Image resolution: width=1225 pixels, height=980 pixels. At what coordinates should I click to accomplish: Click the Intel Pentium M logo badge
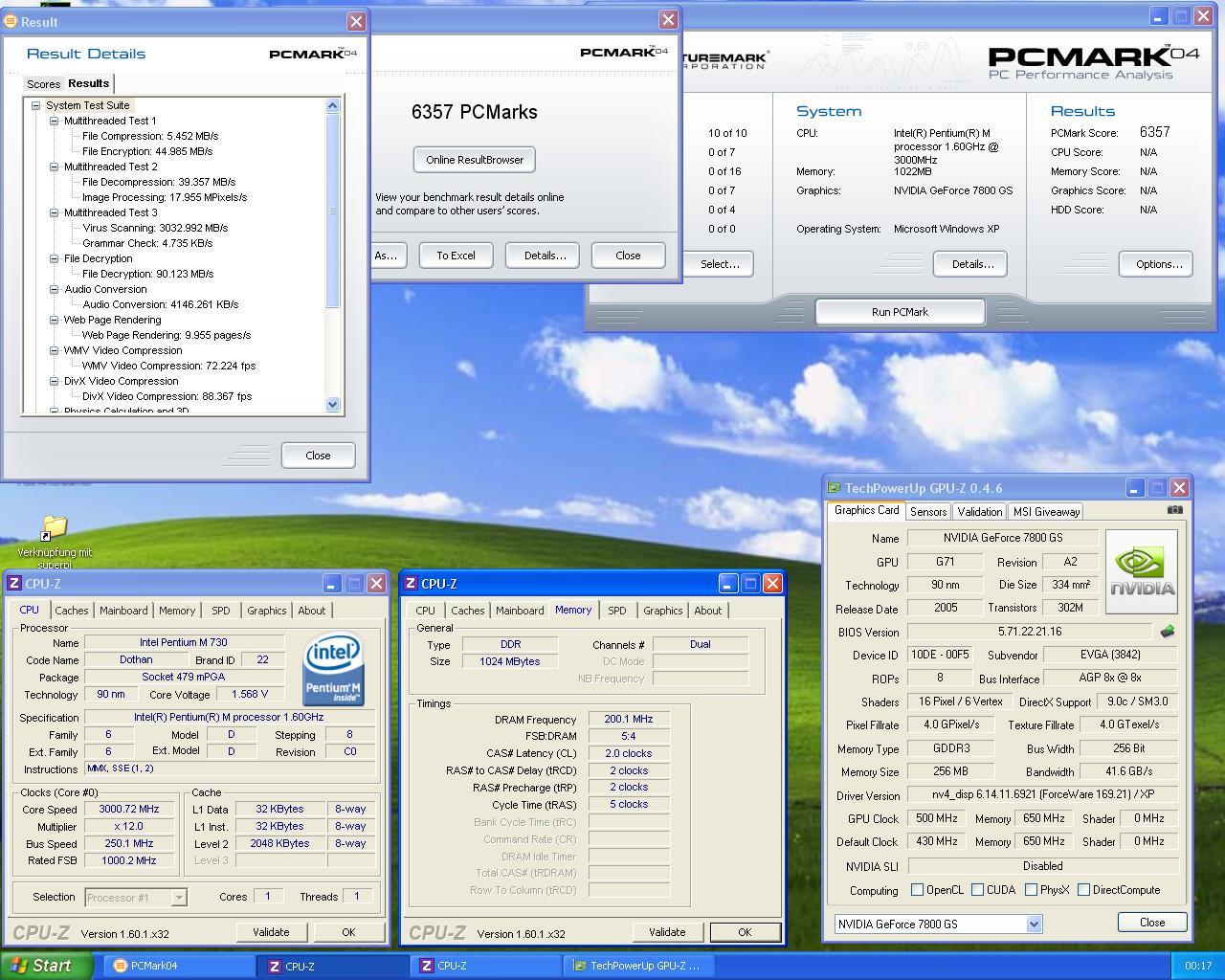pyautogui.click(x=333, y=669)
